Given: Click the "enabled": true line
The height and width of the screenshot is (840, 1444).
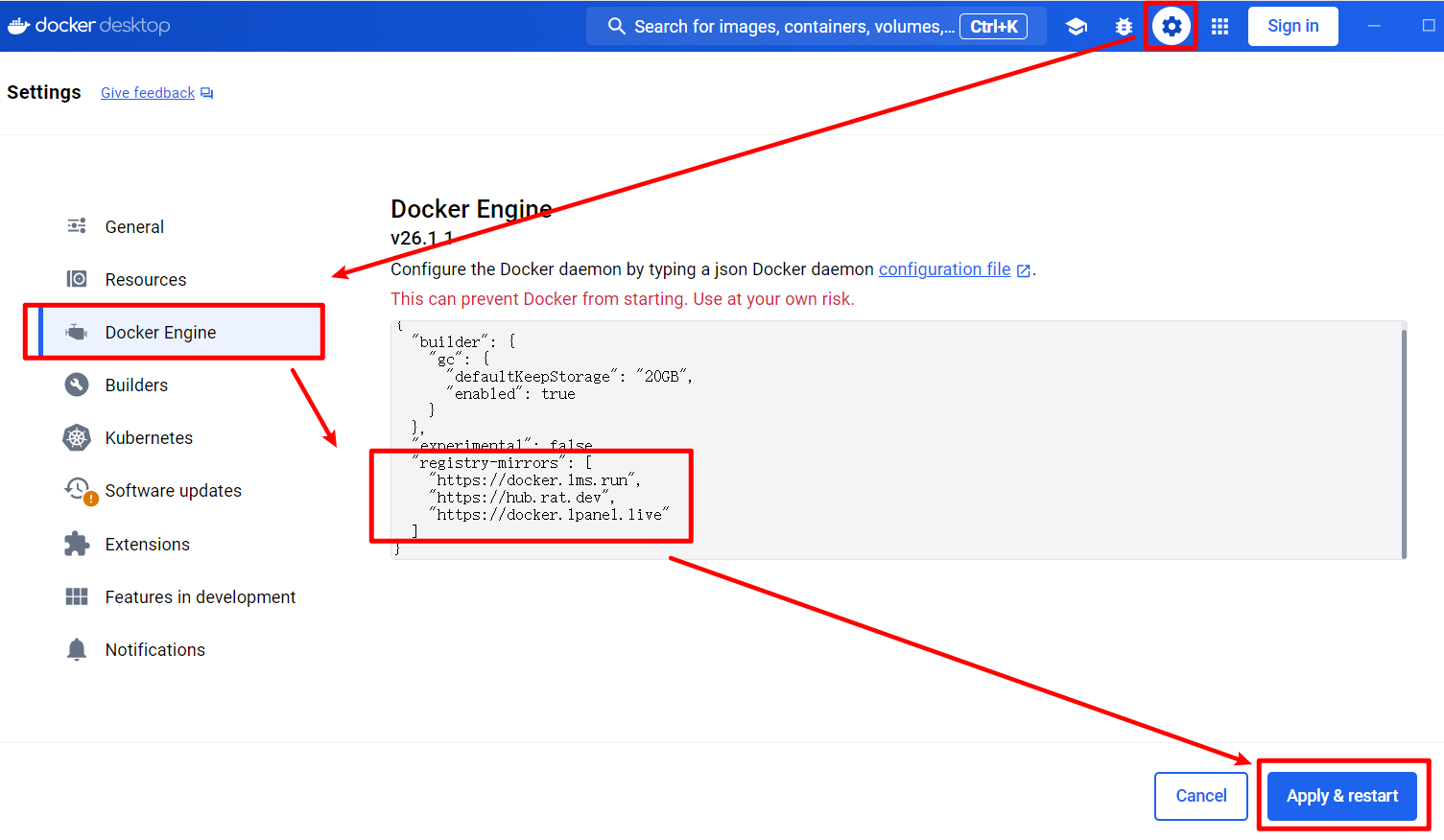Looking at the screenshot, I should pyautogui.click(x=511, y=394).
